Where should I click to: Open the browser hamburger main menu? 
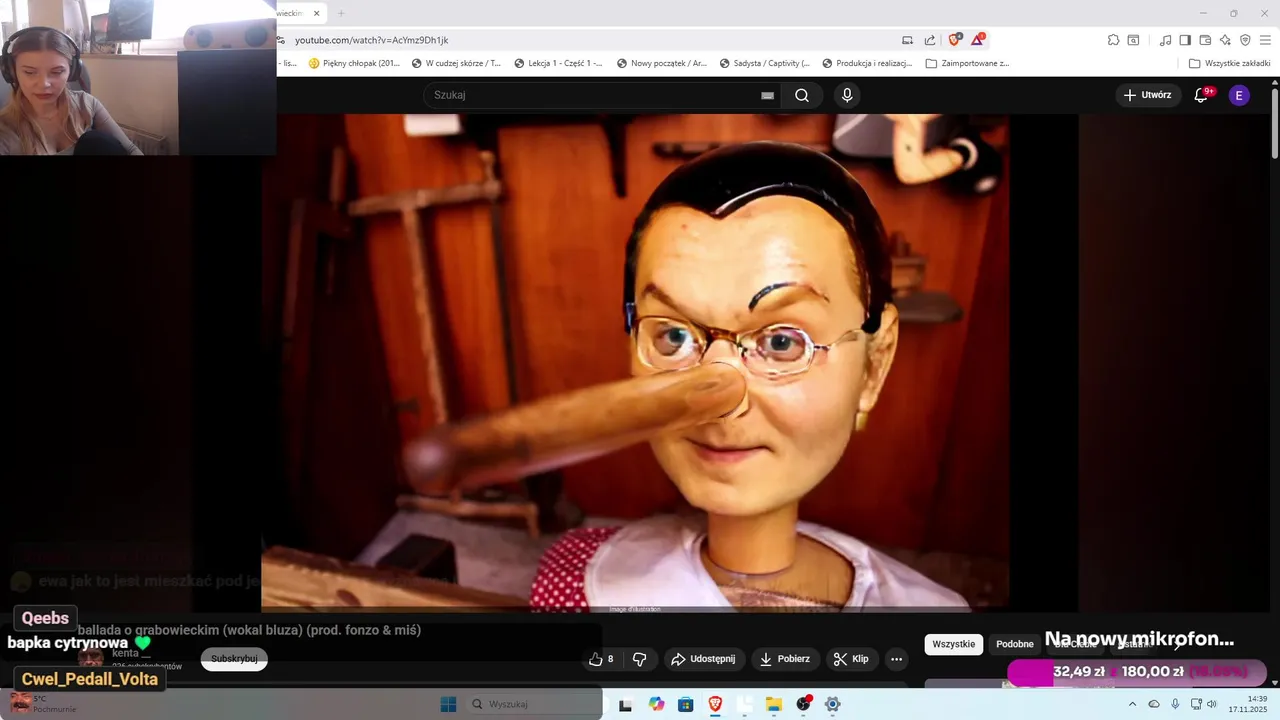(1266, 40)
